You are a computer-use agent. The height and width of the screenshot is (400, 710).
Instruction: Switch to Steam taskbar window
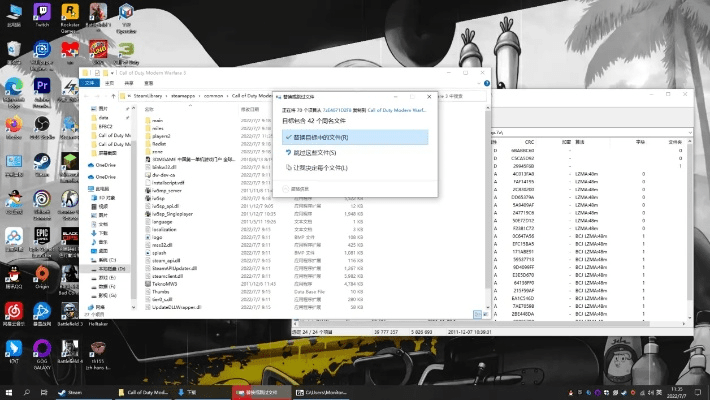tap(70, 392)
